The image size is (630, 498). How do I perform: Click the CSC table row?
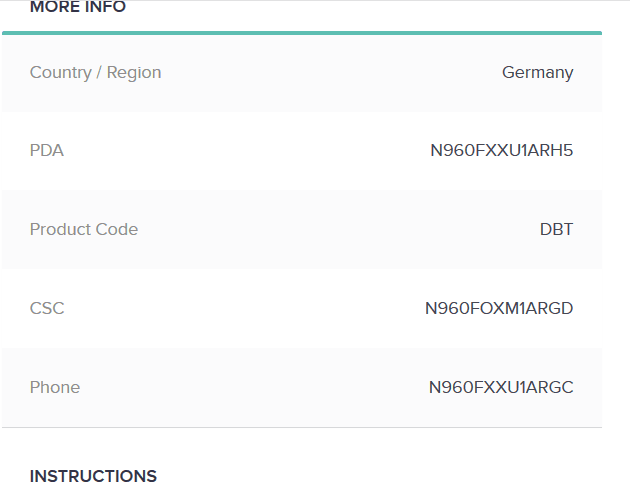tap(302, 309)
